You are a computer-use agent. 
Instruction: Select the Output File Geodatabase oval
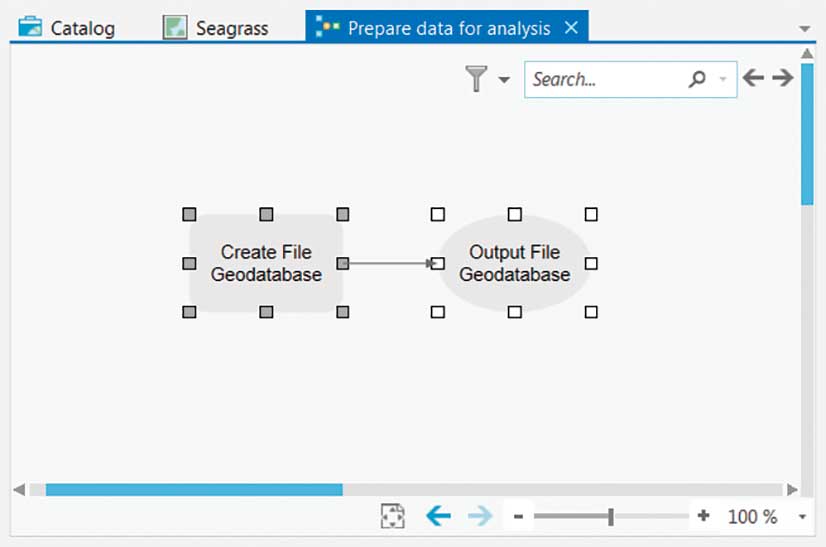[514, 263]
